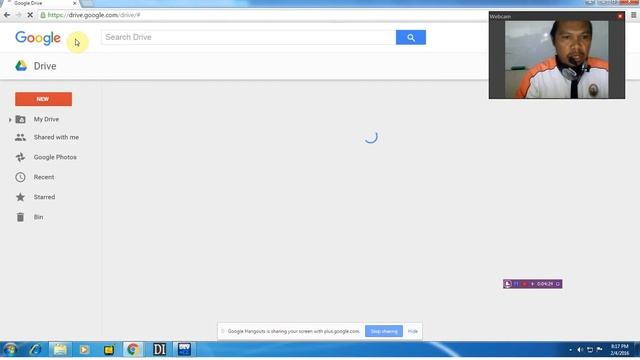The width and height of the screenshot is (640, 360).
Task: Open the Starred label in the sidebar
Action: 44,197
